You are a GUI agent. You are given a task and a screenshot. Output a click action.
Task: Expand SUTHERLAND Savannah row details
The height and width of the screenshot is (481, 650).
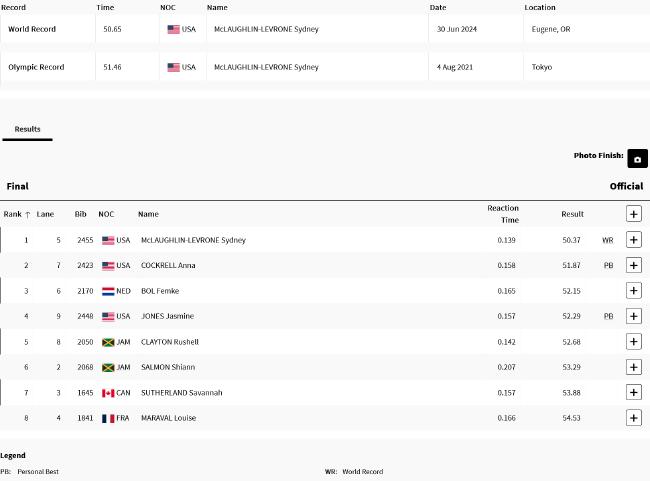point(633,392)
